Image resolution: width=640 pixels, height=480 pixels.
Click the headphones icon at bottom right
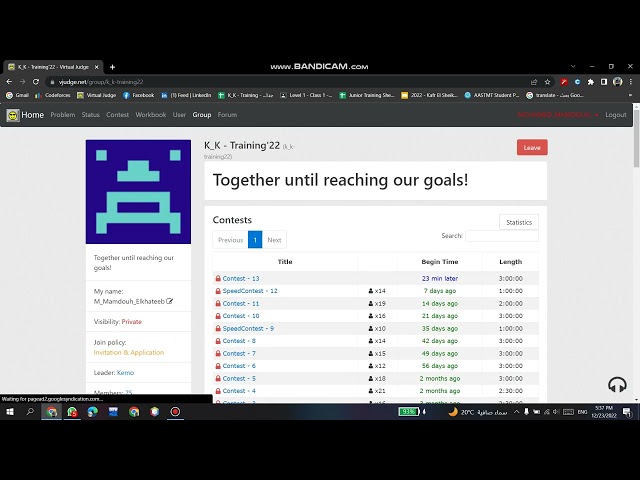pyautogui.click(x=617, y=385)
